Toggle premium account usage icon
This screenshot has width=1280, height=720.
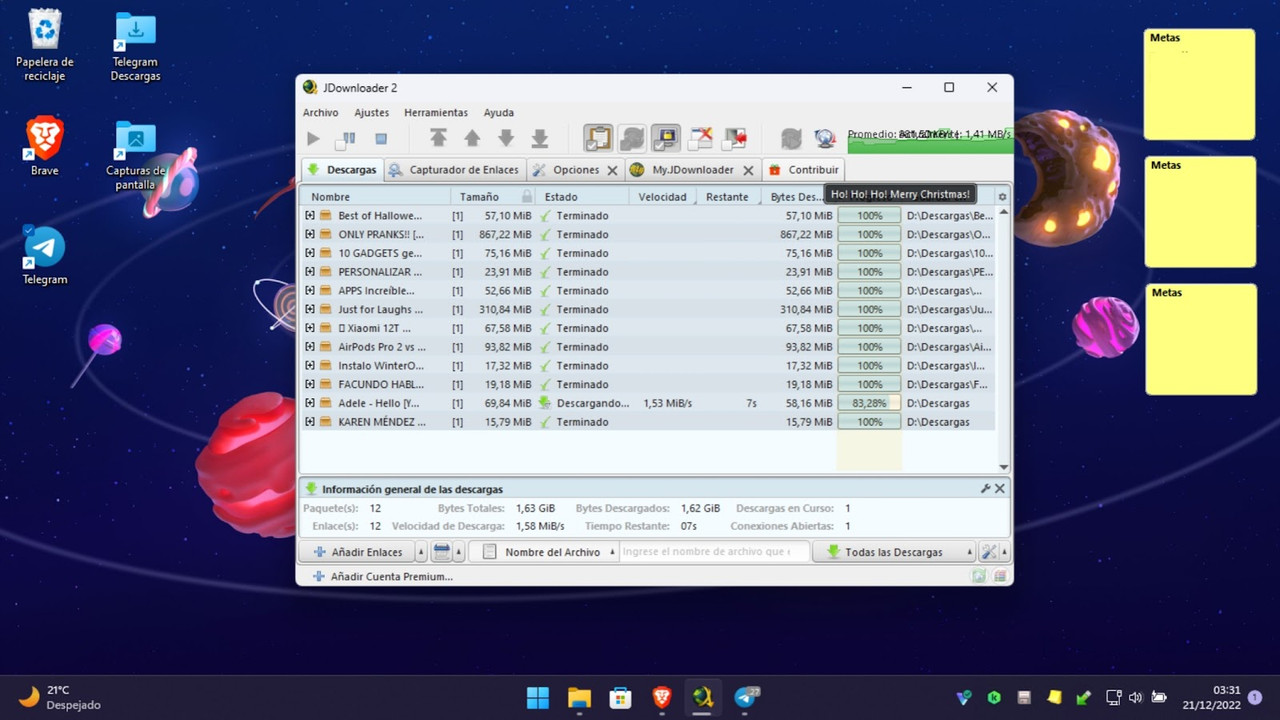[666, 138]
